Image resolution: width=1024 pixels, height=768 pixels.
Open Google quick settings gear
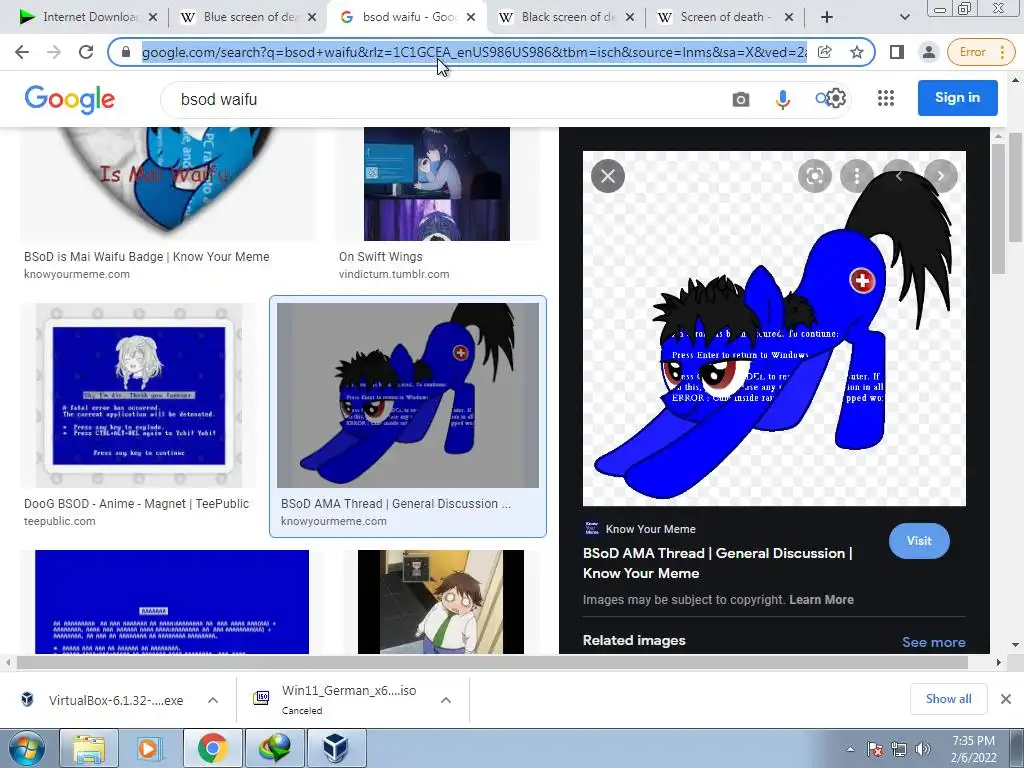tap(837, 99)
